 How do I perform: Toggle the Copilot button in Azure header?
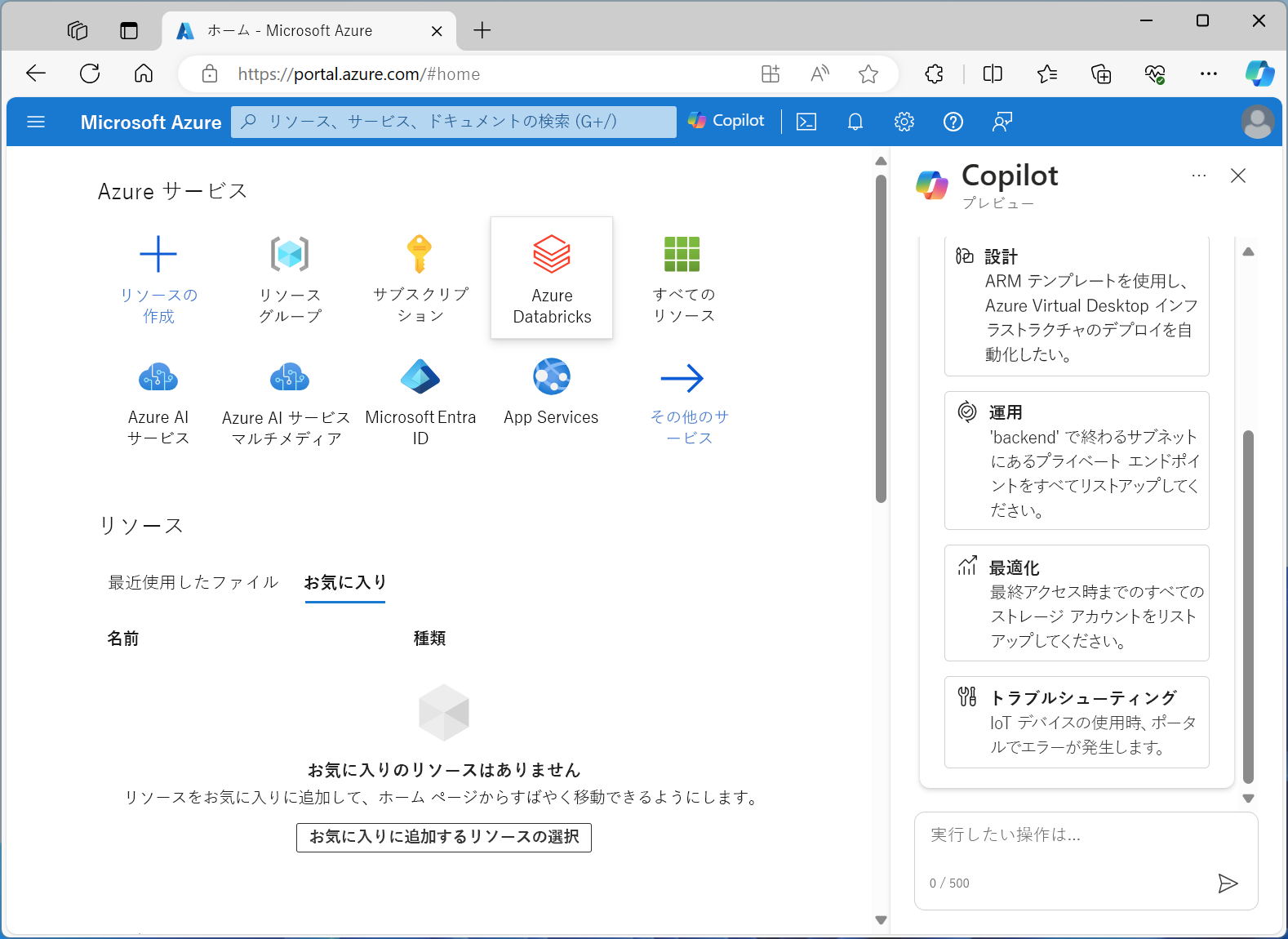pyautogui.click(x=726, y=121)
